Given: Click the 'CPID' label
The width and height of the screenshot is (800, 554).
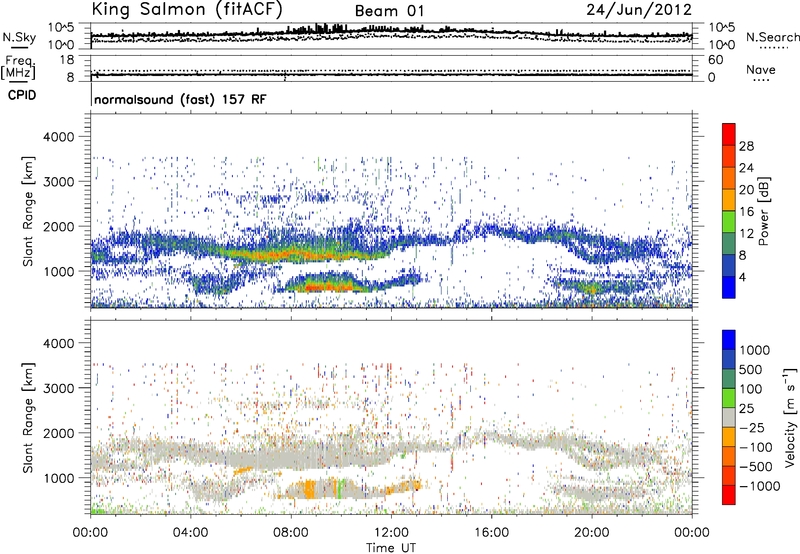Looking at the screenshot, I should (x=22, y=95).
